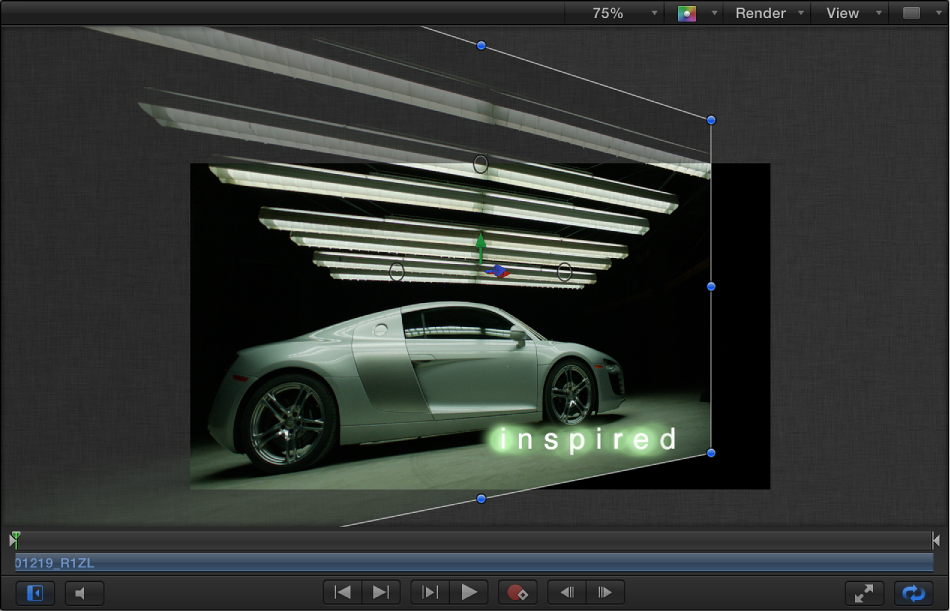The image size is (950, 612).
Task: Go to start of project
Action: (x=343, y=593)
